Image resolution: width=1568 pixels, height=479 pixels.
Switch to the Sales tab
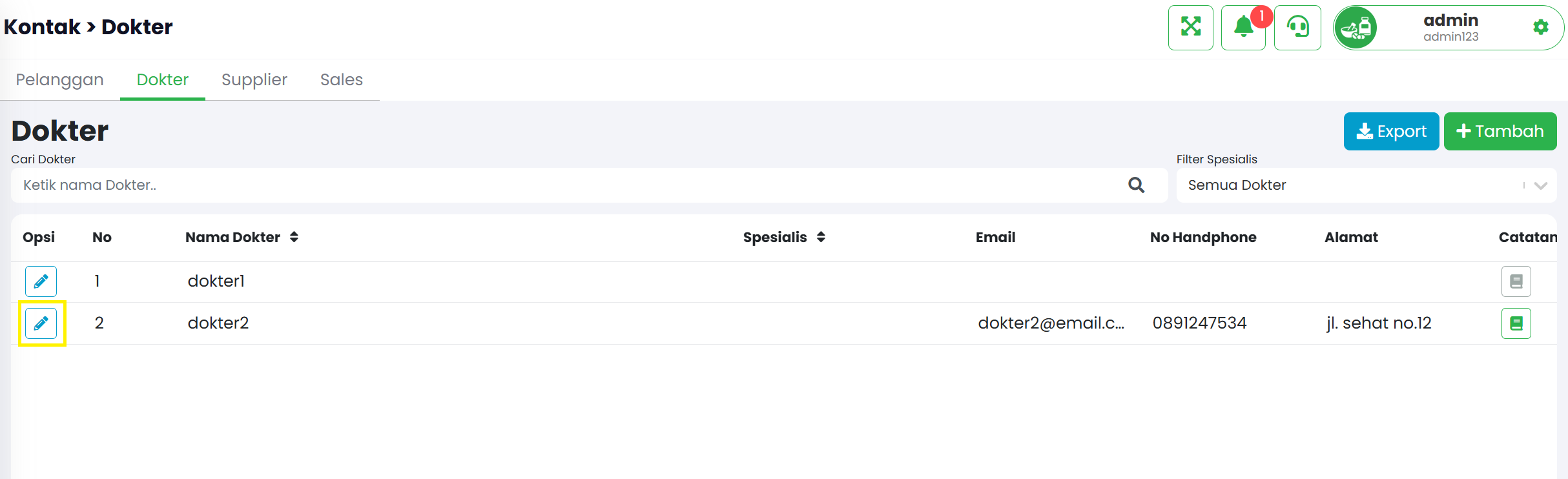pos(341,79)
